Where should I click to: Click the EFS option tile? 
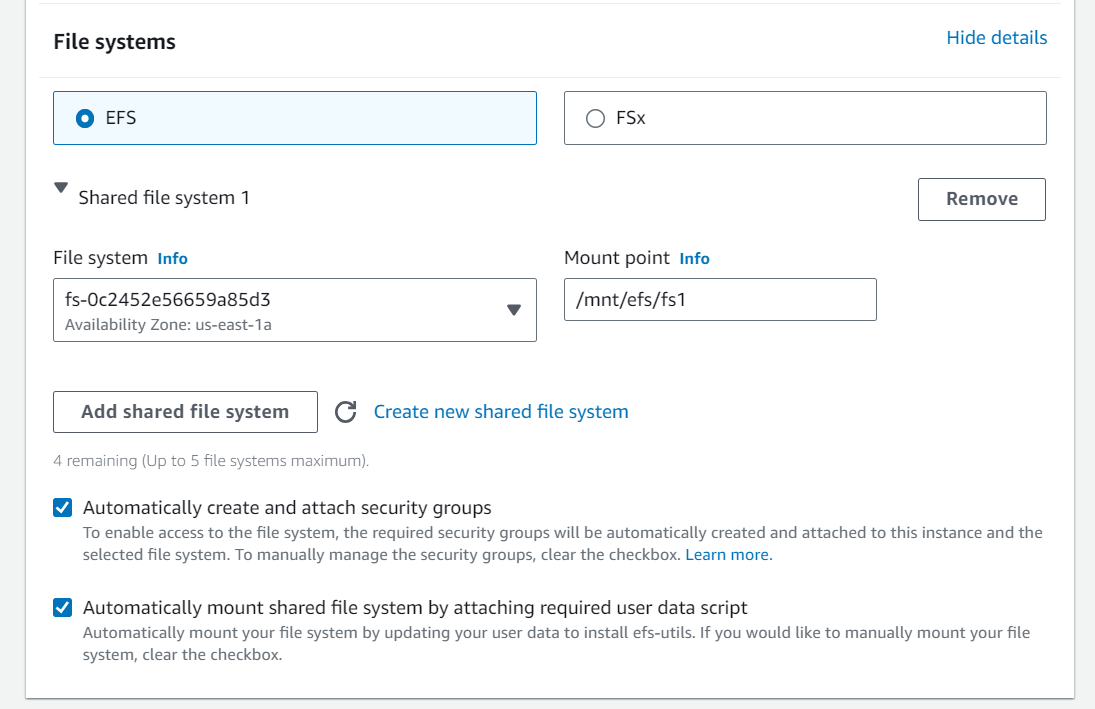(x=295, y=118)
